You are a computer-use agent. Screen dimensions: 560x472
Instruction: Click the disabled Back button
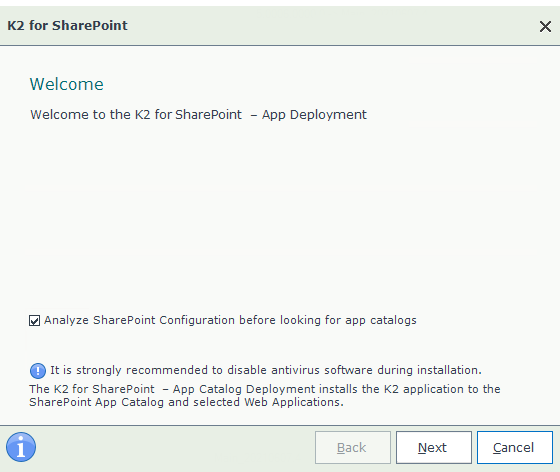point(352,447)
